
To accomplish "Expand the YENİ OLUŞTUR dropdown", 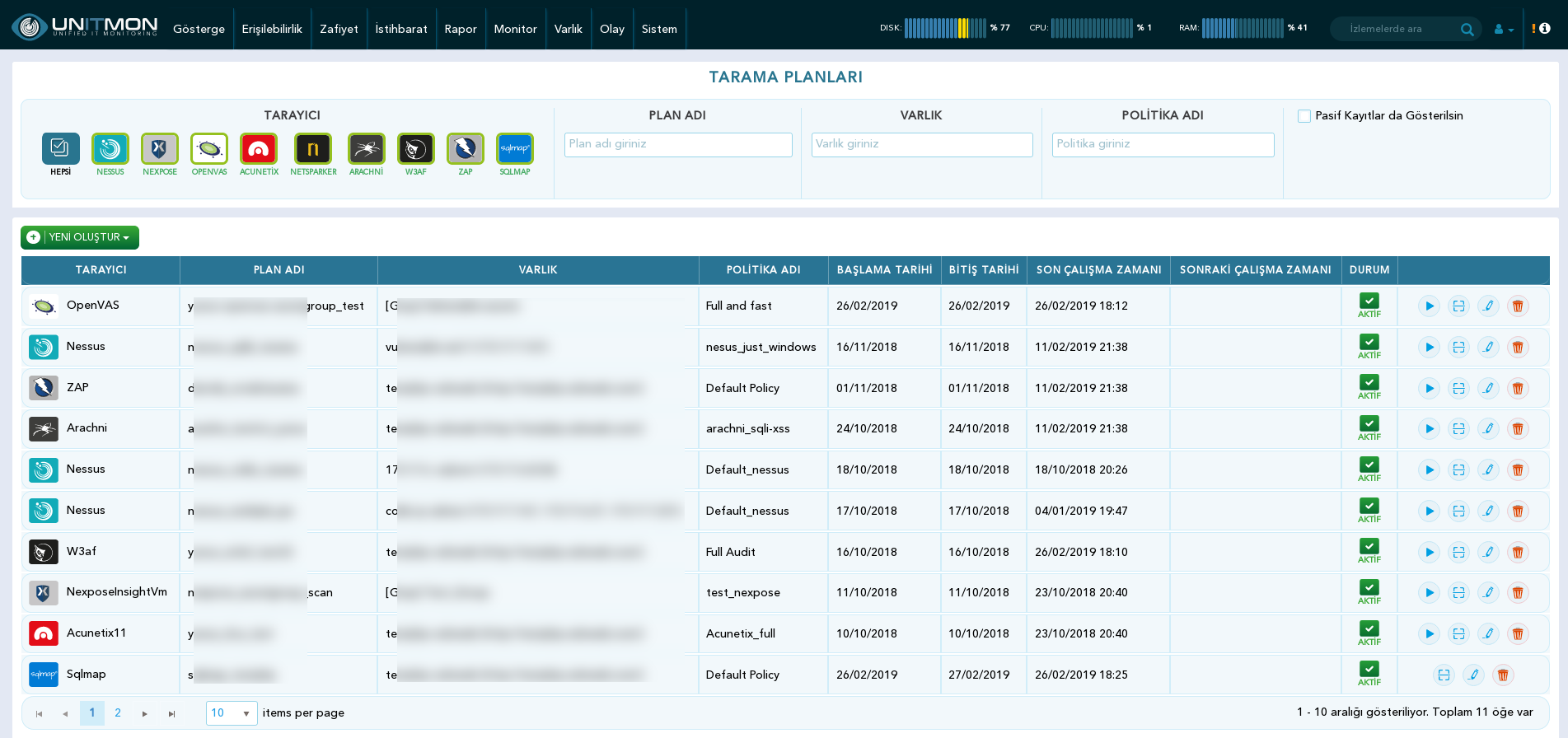I will pyautogui.click(x=80, y=237).
